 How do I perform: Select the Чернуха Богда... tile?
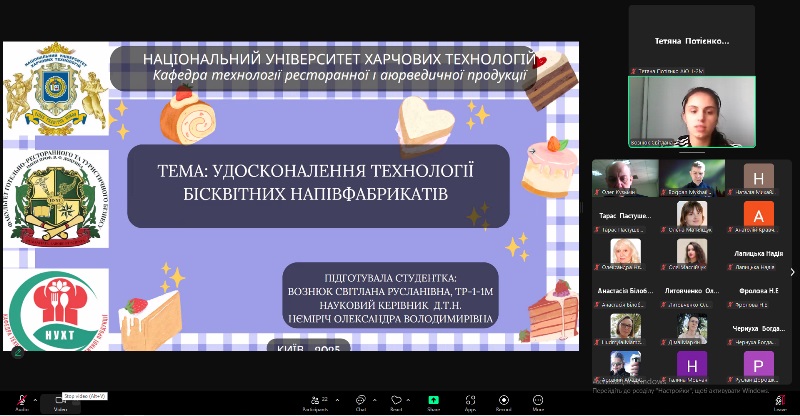758,329
